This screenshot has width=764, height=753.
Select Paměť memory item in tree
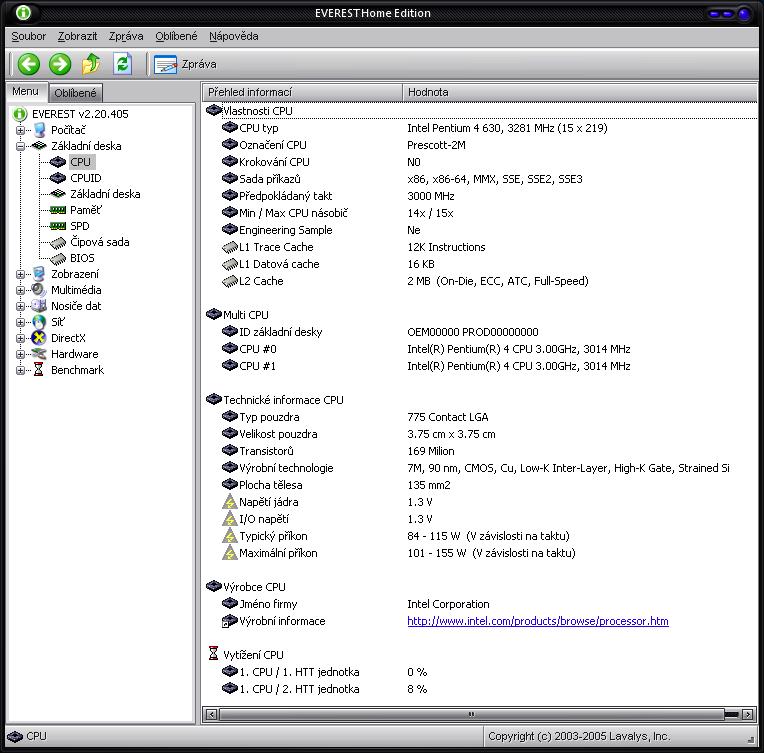pos(85,210)
